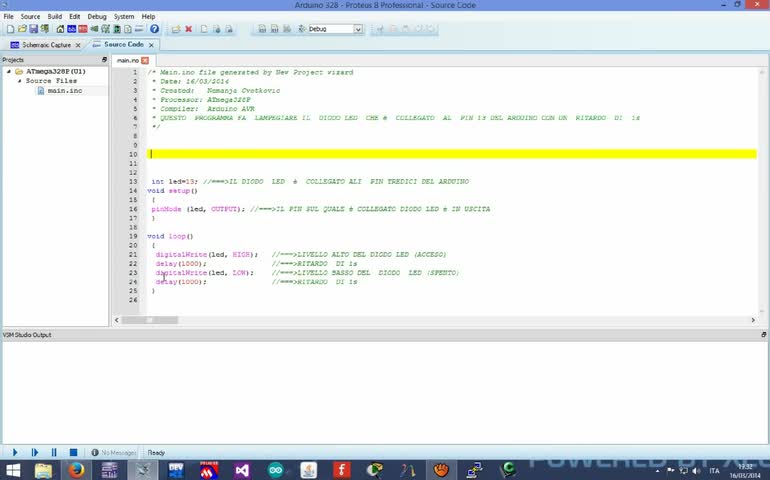The height and width of the screenshot is (480, 770).
Task: Float the Projects panel with its icon
Action: (x=104, y=59)
